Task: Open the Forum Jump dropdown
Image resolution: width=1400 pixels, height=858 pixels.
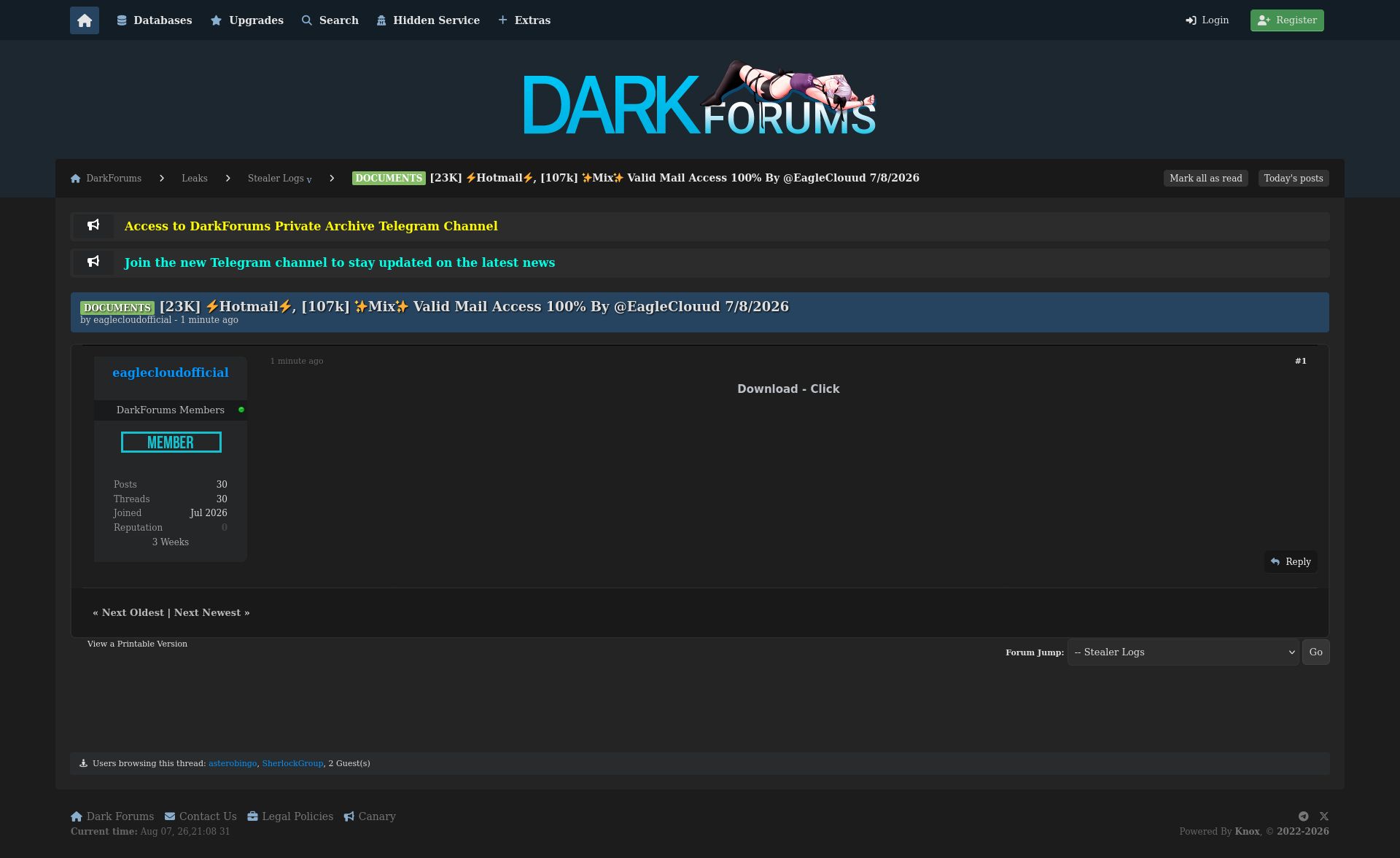Action: 1183,652
